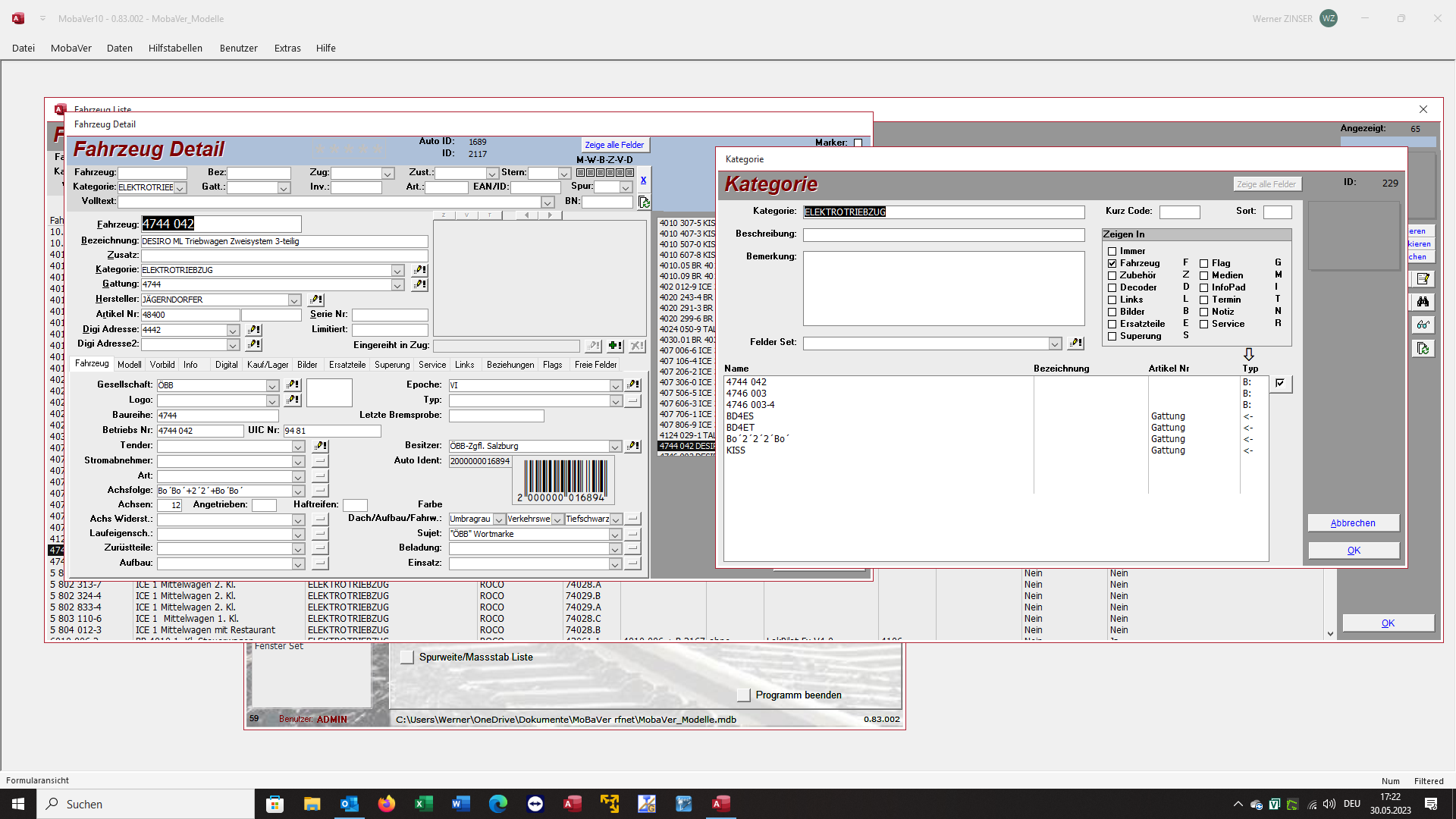The image size is (1456, 819).
Task: Click the barcode image under Auto Ident
Action: click(x=565, y=481)
